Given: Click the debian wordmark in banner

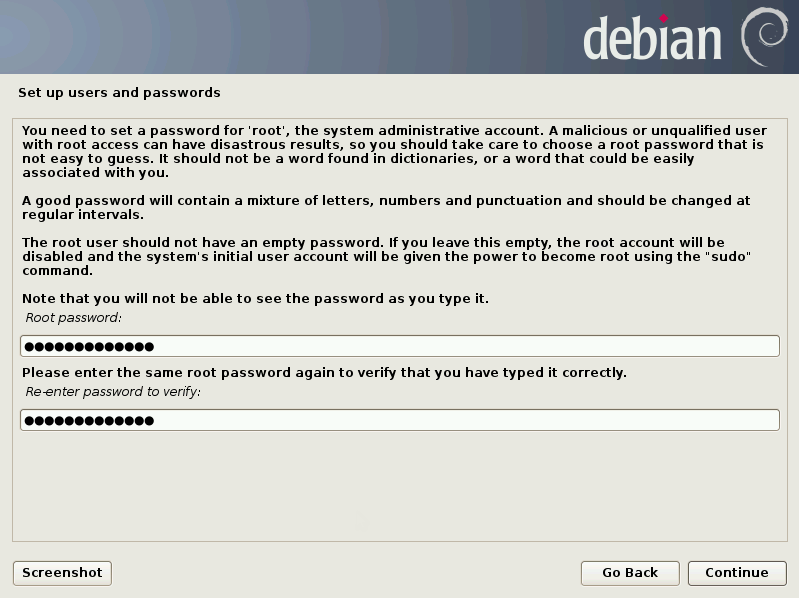Looking at the screenshot, I should [x=652, y=40].
